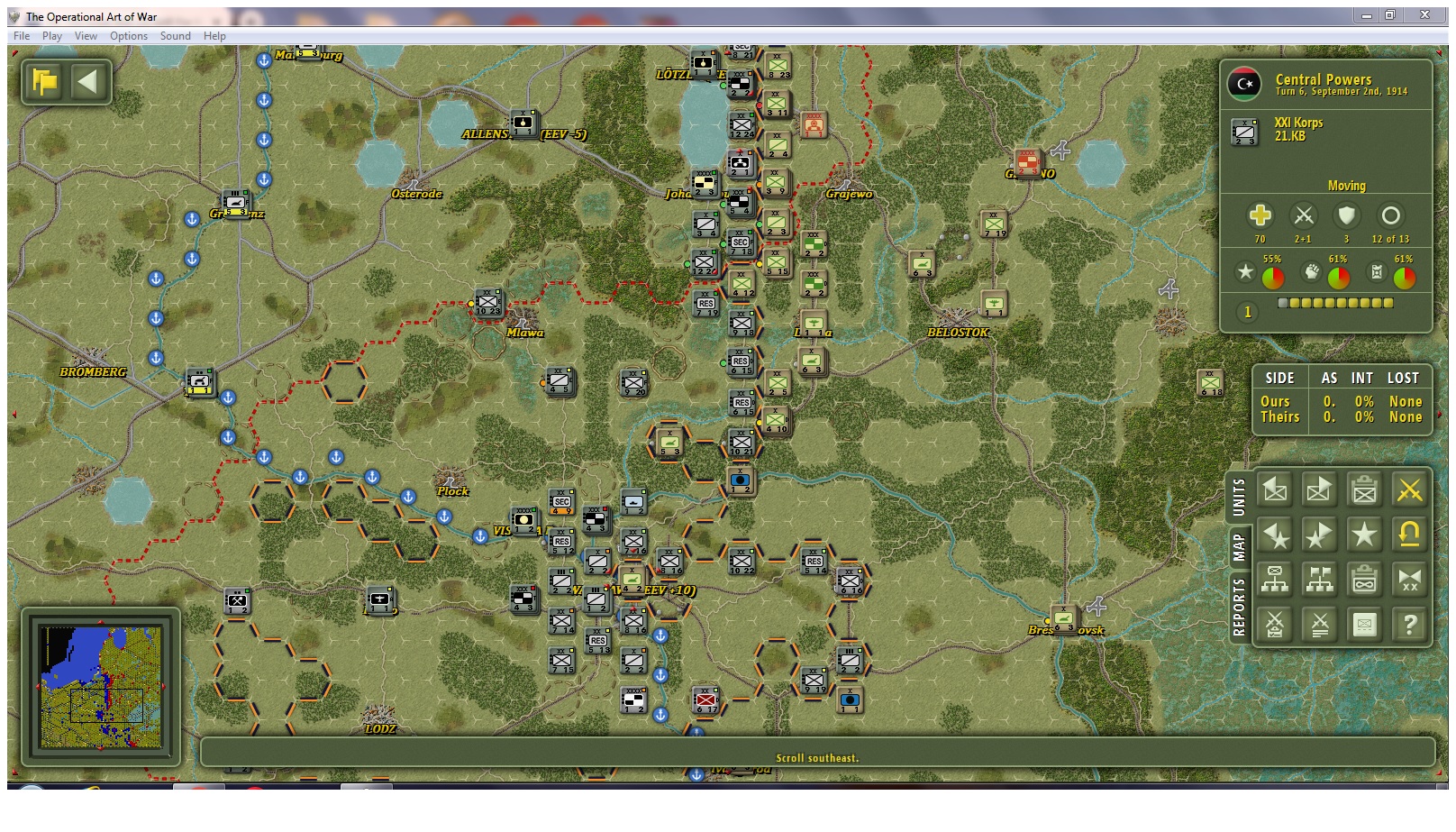Click the Central Powers flag emblem
The height and width of the screenshot is (832, 1456).
tap(1244, 84)
